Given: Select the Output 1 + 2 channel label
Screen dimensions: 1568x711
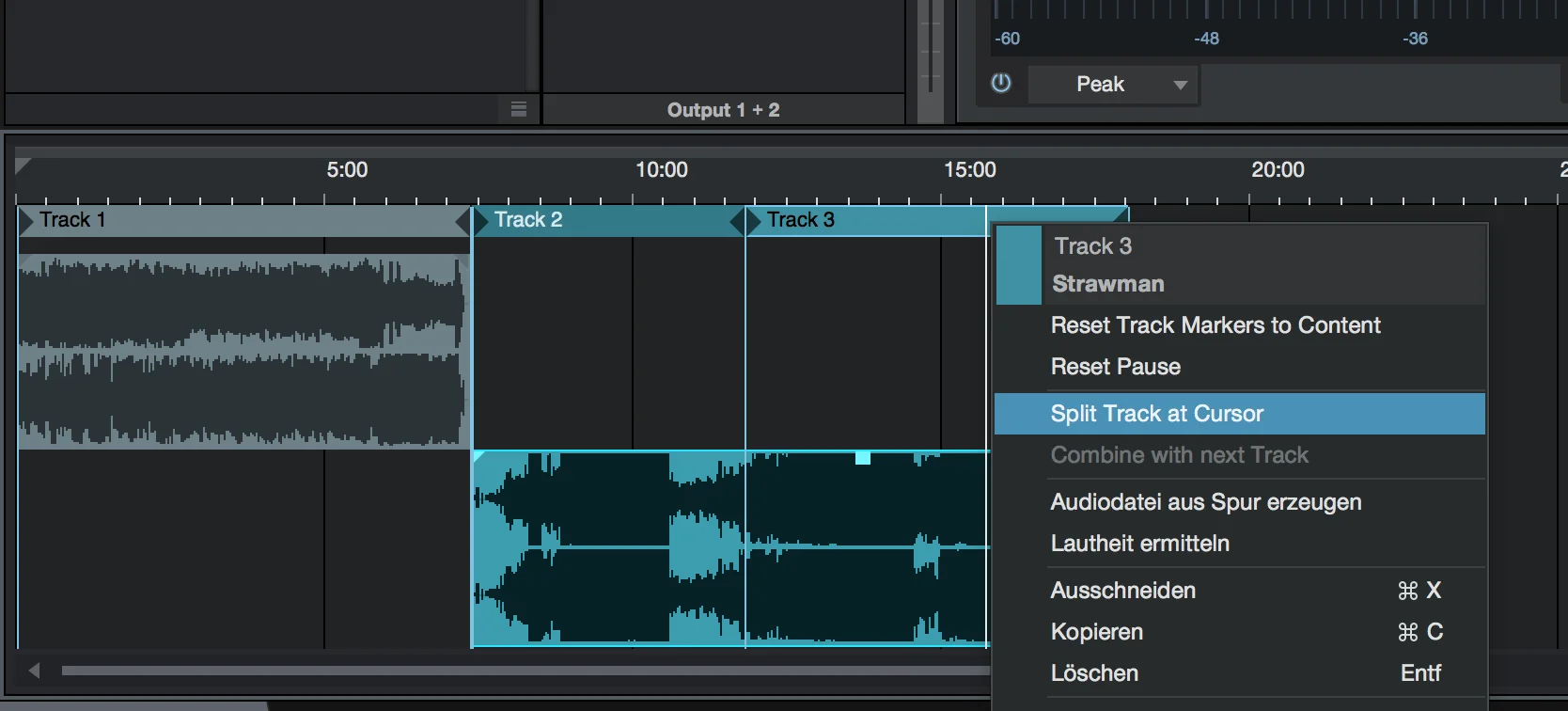Looking at the screenshot, I should pos(724,110).
